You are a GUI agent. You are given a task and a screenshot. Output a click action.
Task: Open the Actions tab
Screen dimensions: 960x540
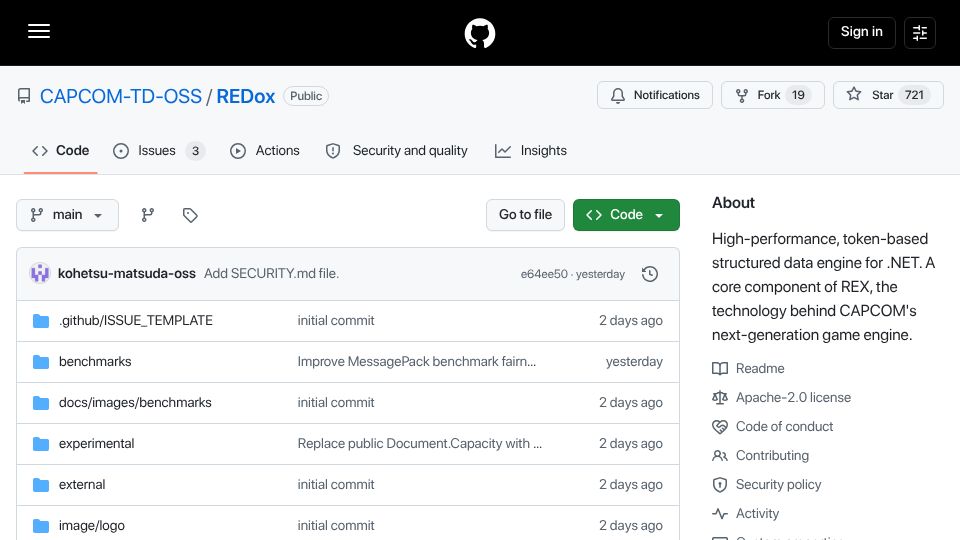click(264, 151)
